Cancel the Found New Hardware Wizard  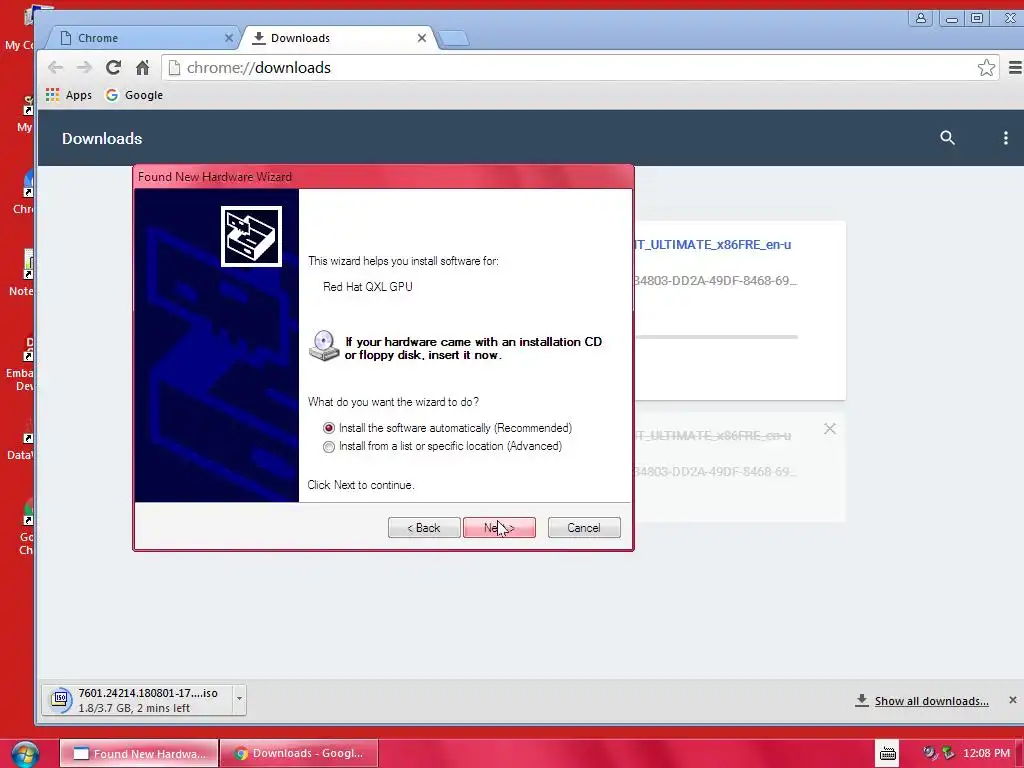click(584, 528)
